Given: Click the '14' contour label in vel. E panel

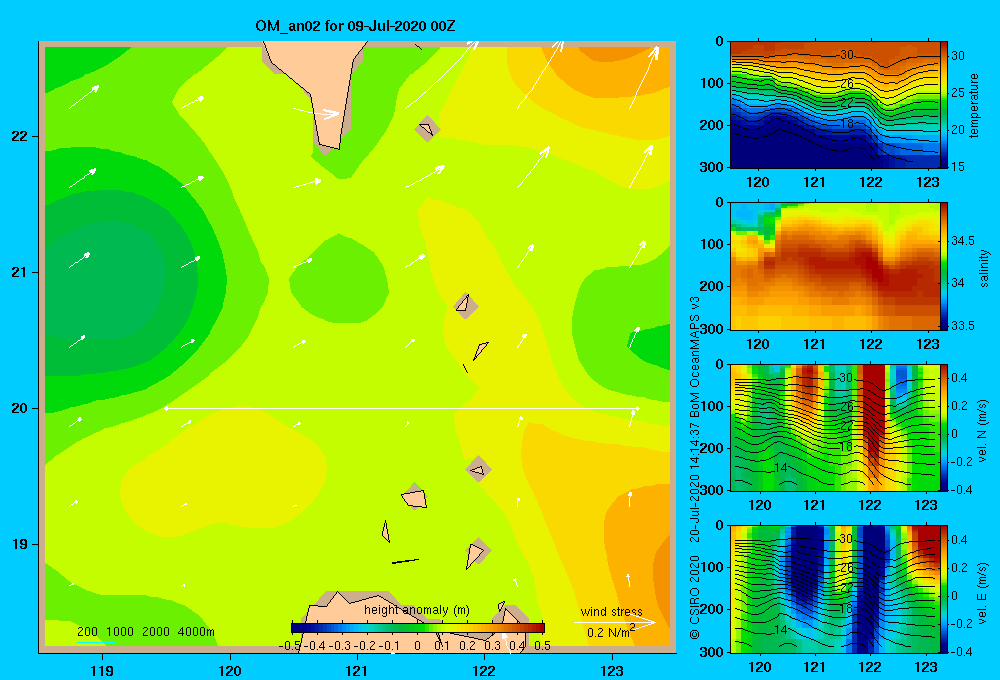Looking at the screenshot, I should [x=779, y=630].
